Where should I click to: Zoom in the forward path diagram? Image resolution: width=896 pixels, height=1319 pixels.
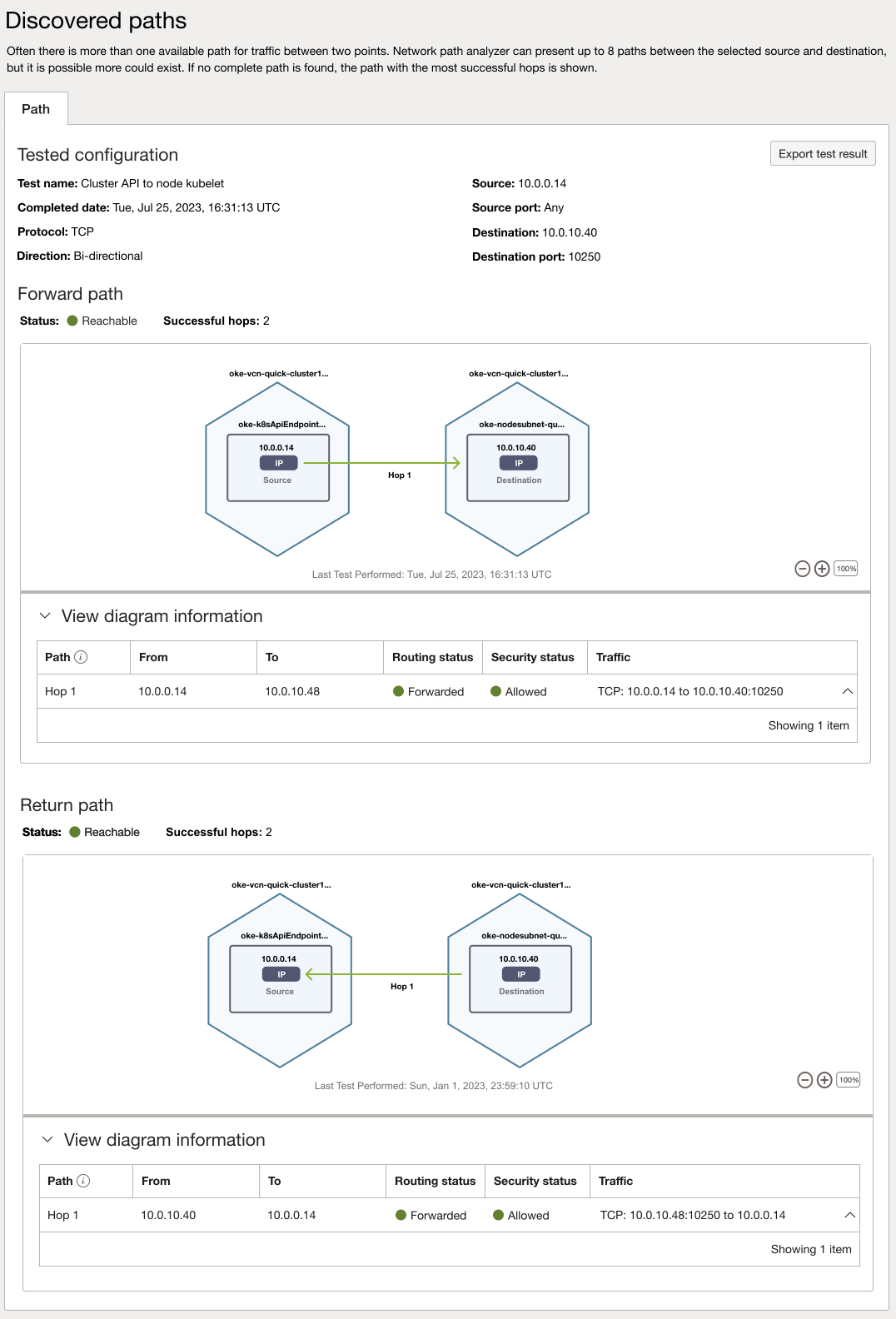[x=822, y=569]
